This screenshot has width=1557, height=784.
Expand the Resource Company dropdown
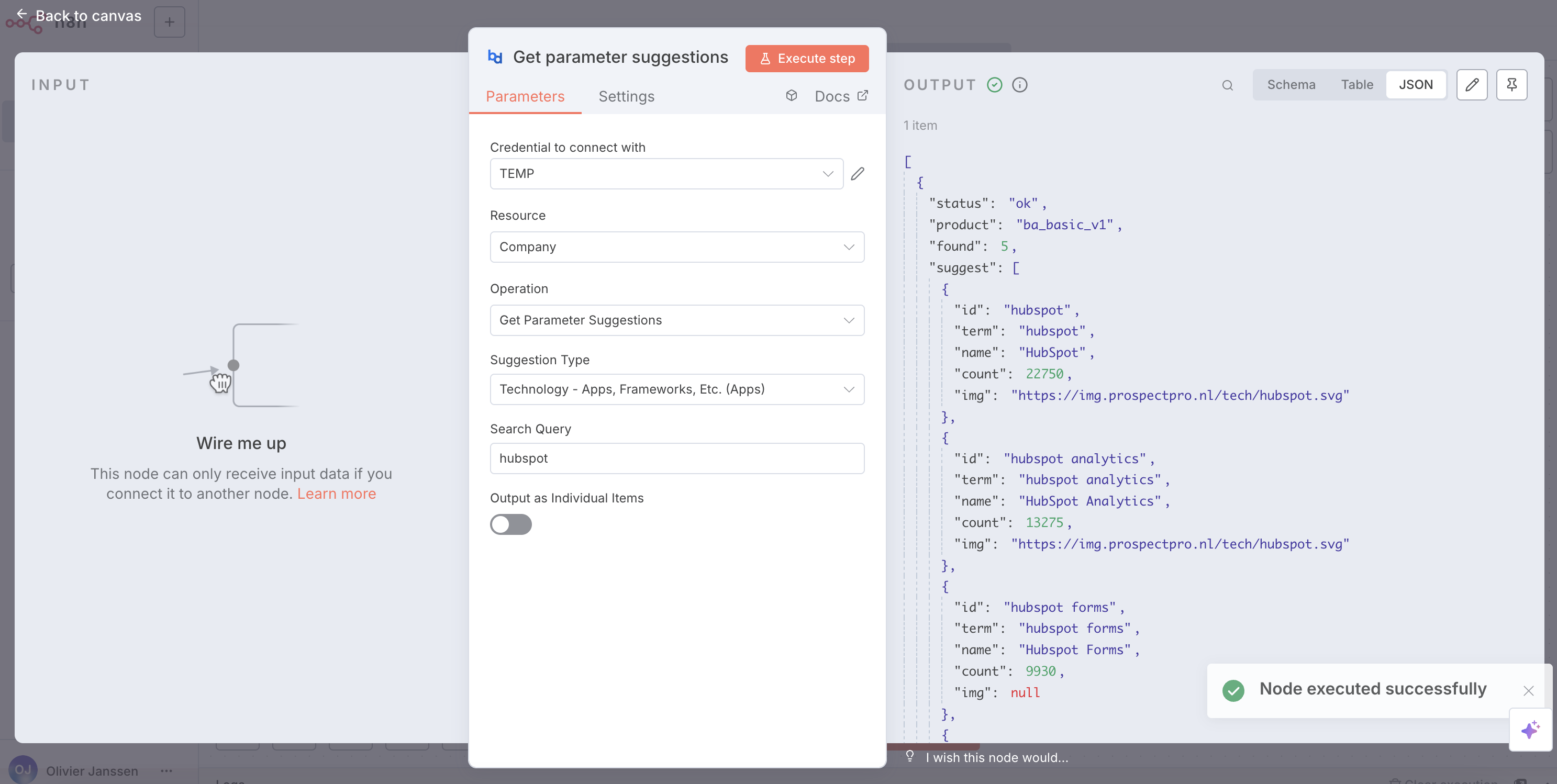pos(677,247)
